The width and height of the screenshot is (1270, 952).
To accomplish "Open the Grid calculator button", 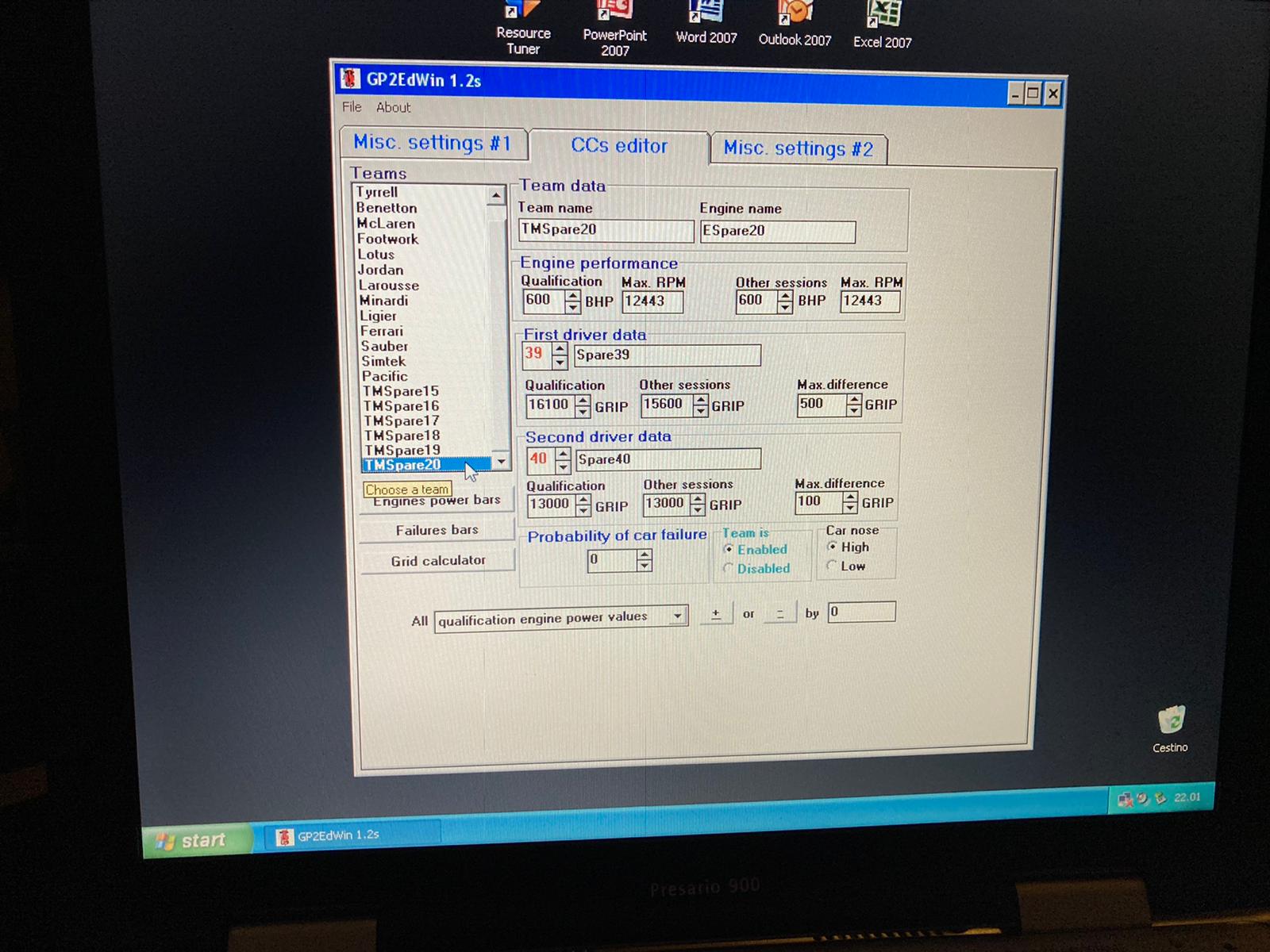I will pyautogui.click(x=437, y=561).
